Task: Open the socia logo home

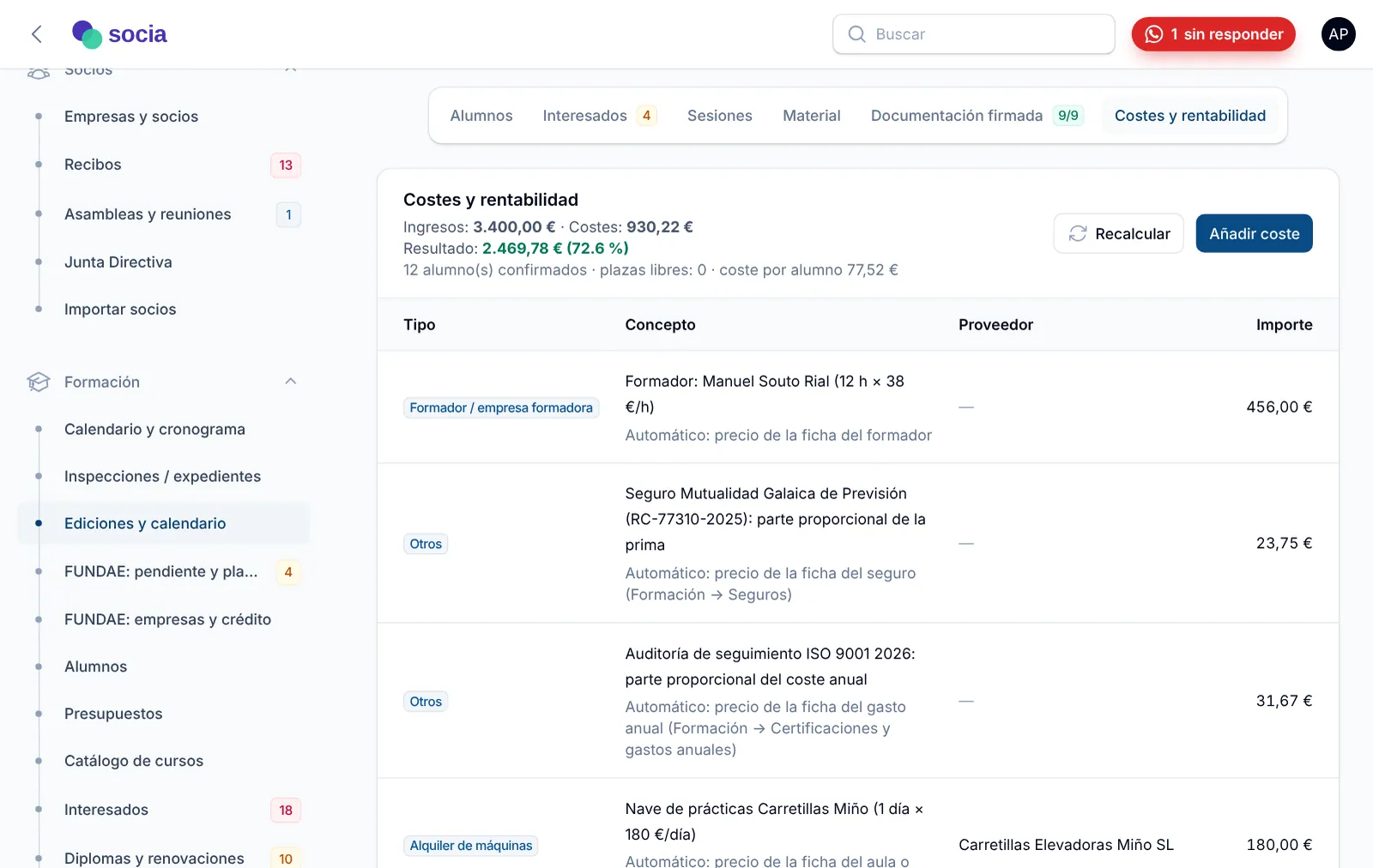Action: click(x=119, y=34)
